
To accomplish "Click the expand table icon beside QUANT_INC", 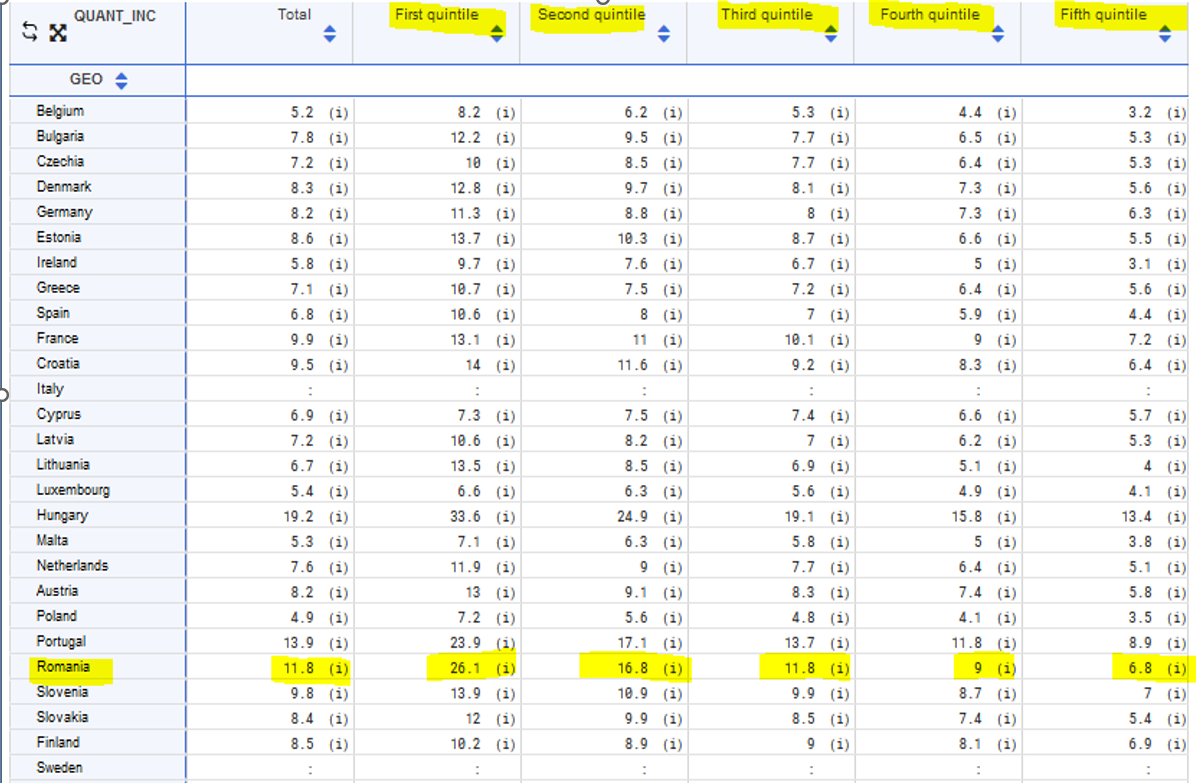I will (x=58, y=33).
